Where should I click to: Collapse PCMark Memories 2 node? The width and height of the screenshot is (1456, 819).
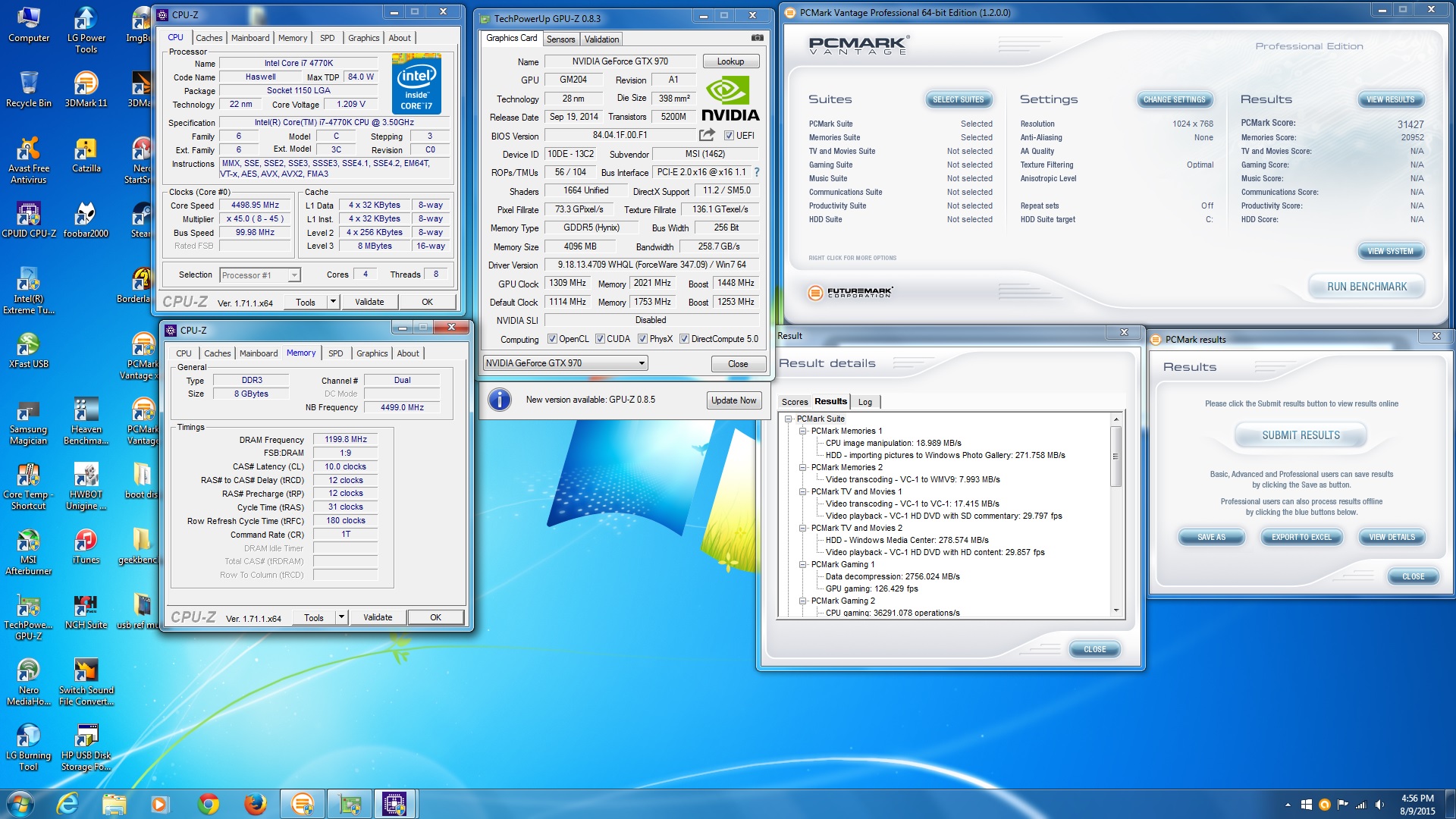coord(803,467)
